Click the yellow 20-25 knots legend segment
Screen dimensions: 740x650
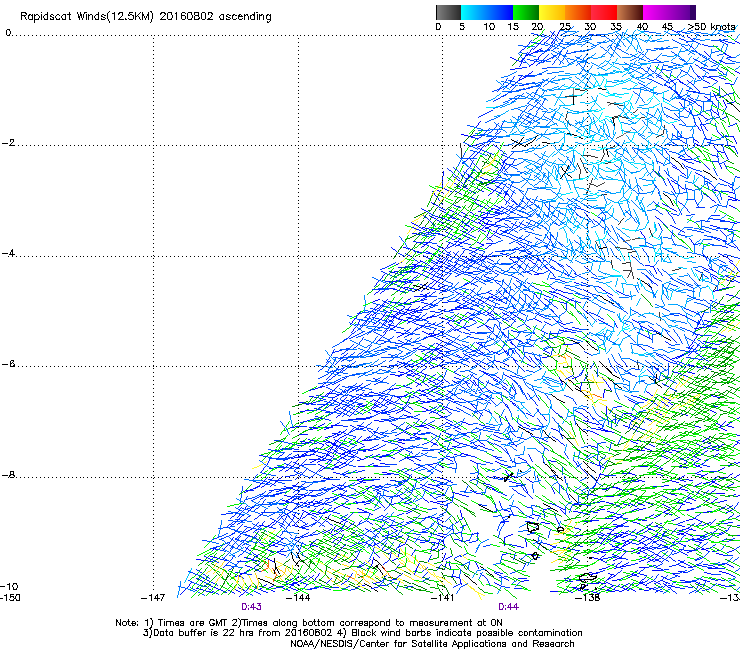coord(552,12)
